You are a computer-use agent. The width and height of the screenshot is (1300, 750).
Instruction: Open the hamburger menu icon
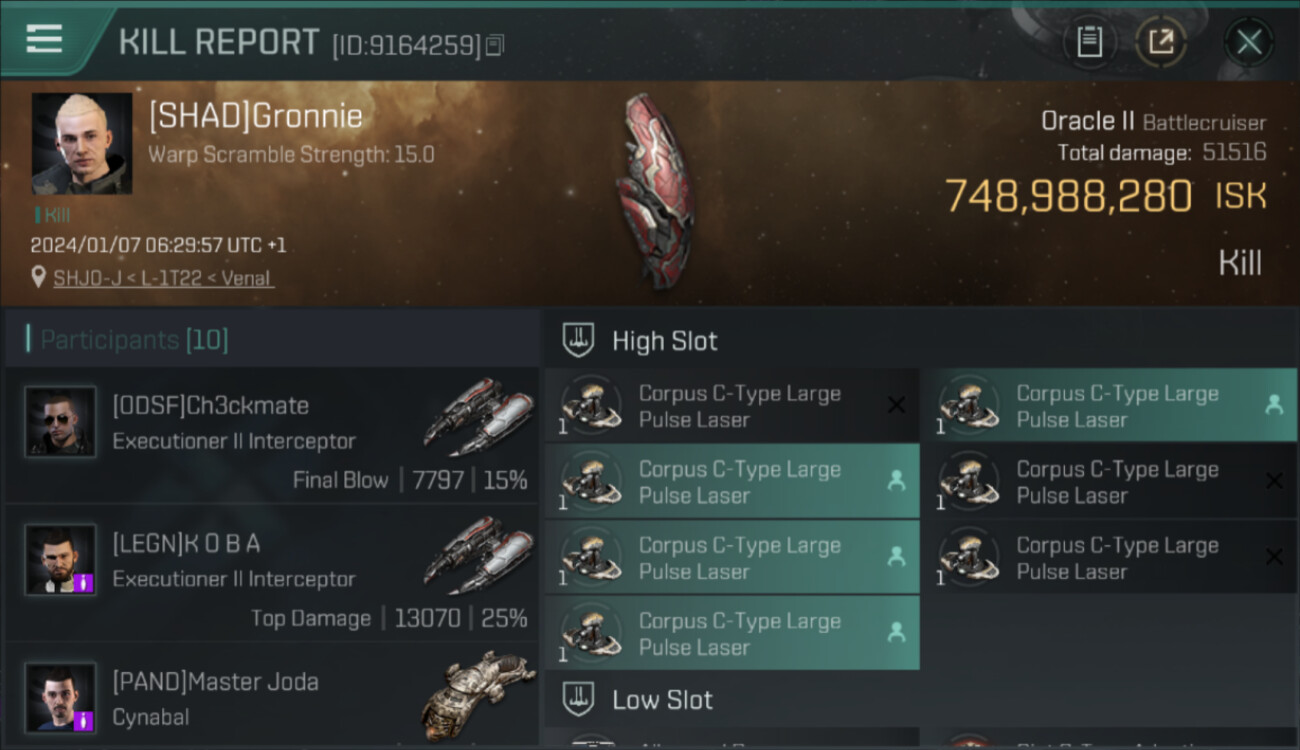(x=44, y=39)
